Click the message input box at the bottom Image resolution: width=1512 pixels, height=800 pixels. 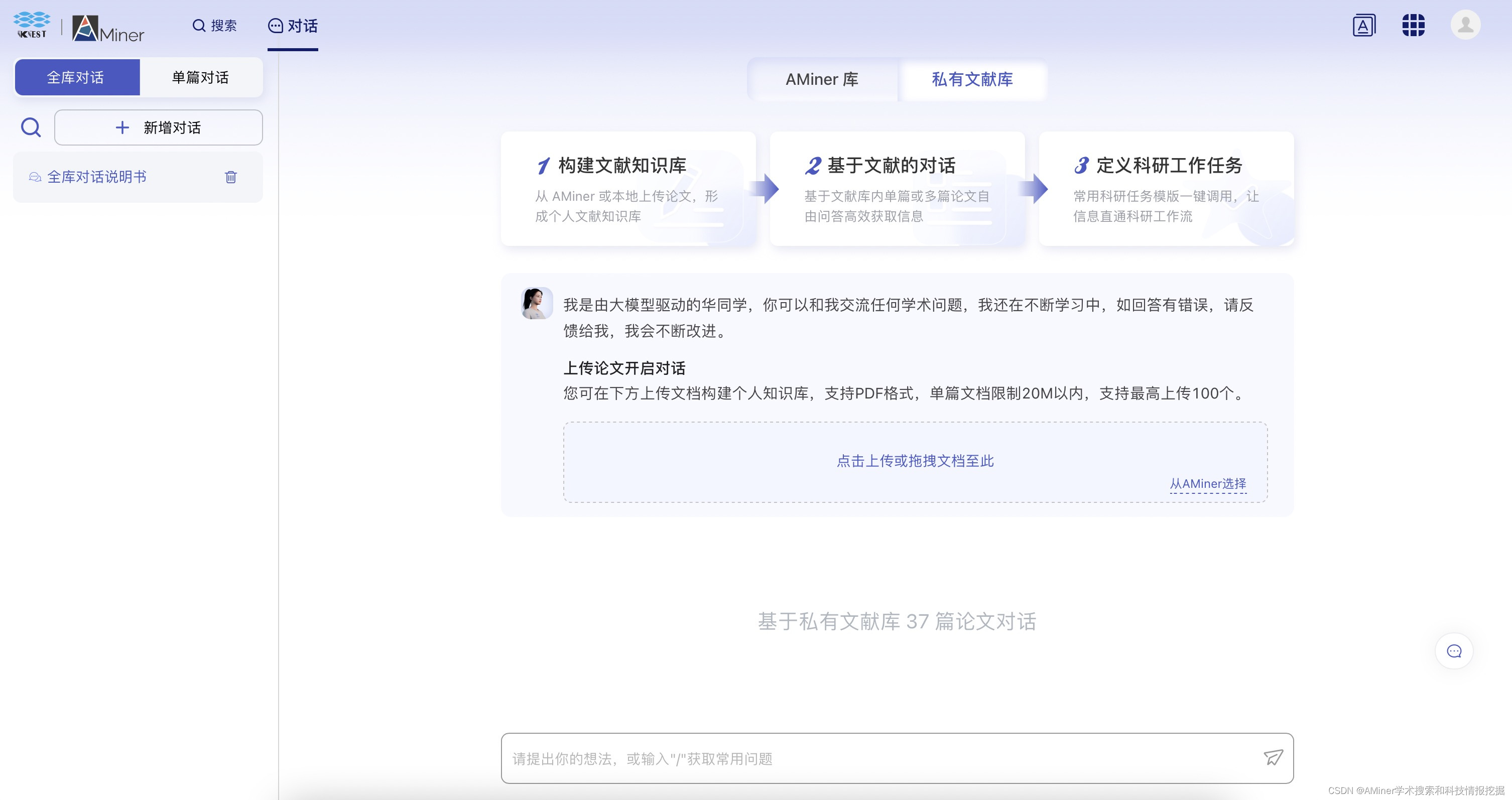coord(822,758)
